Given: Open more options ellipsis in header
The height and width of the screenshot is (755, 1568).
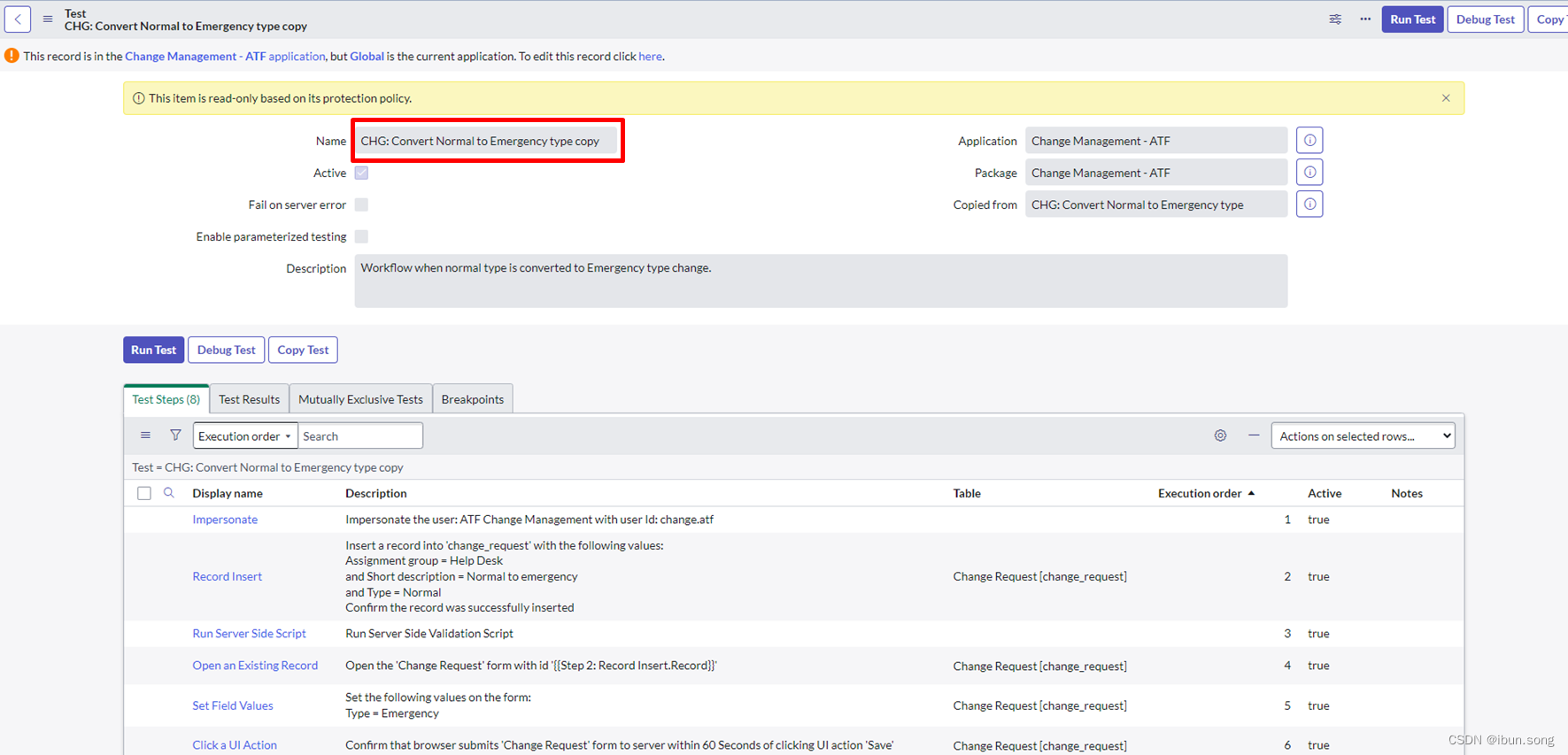Looking at the screenshot, I should click(1365, 19).
